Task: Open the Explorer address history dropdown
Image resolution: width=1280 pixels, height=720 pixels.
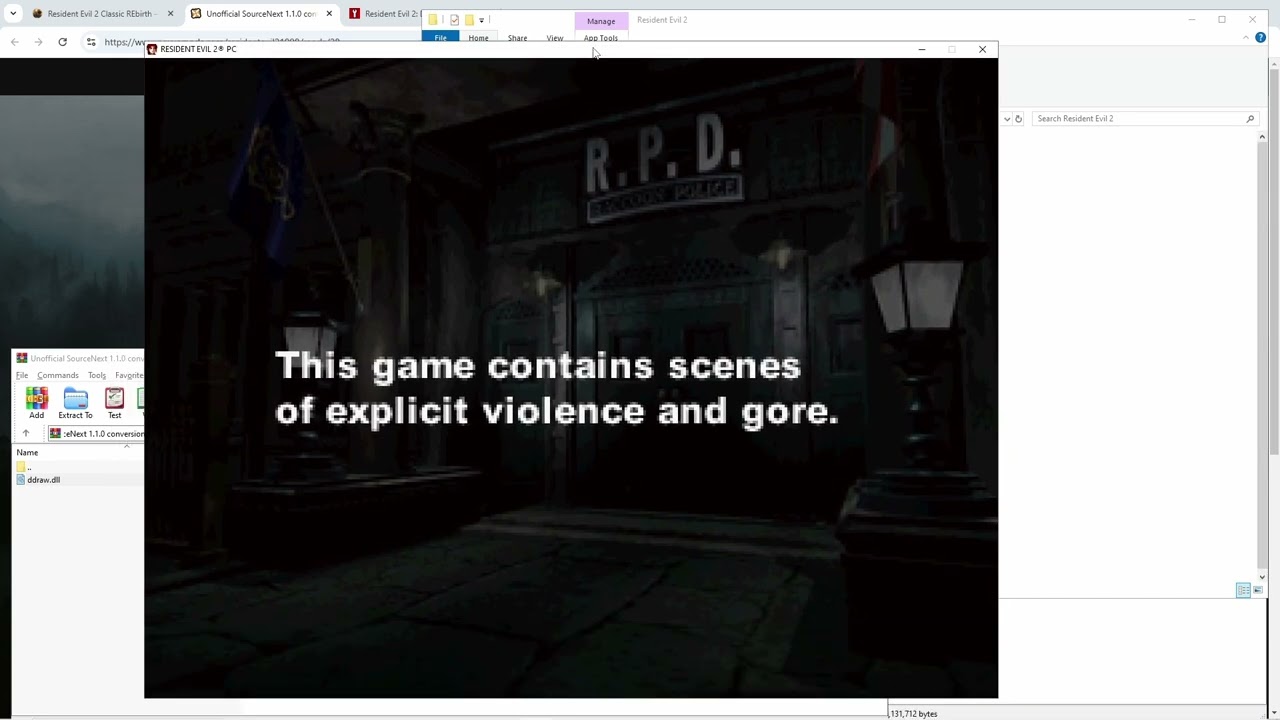Action: point(1007,119)
